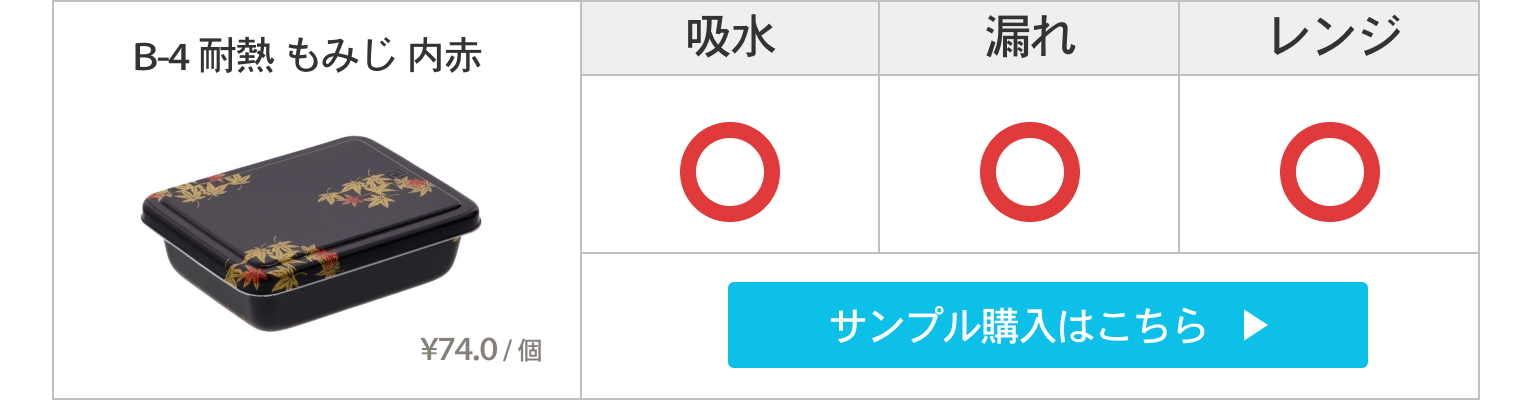1520x400 pixels.
Task: Select the 吸水 column header
Action: [730, 38]
